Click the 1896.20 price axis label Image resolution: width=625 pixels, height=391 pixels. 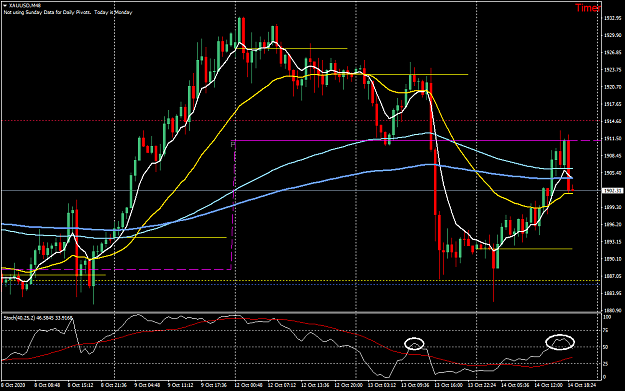pyautogui.click(x=613, y=224)
